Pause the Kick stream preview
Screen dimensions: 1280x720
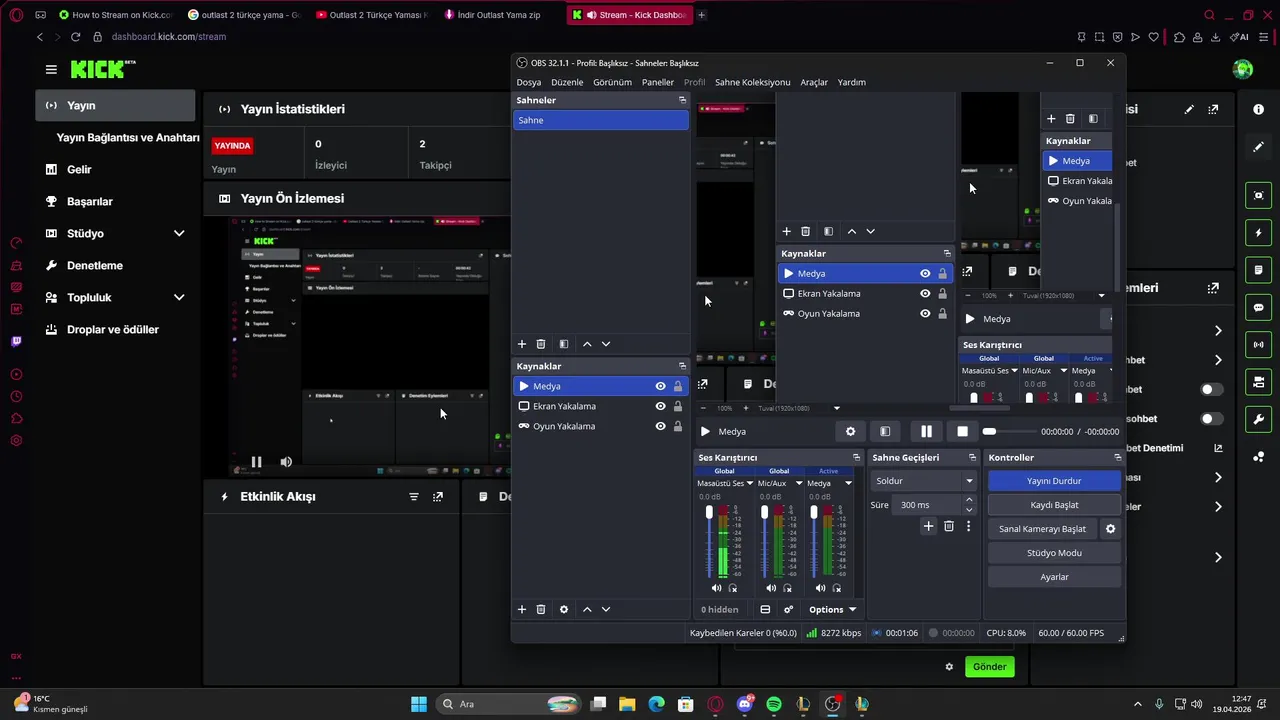coord(256,462)
